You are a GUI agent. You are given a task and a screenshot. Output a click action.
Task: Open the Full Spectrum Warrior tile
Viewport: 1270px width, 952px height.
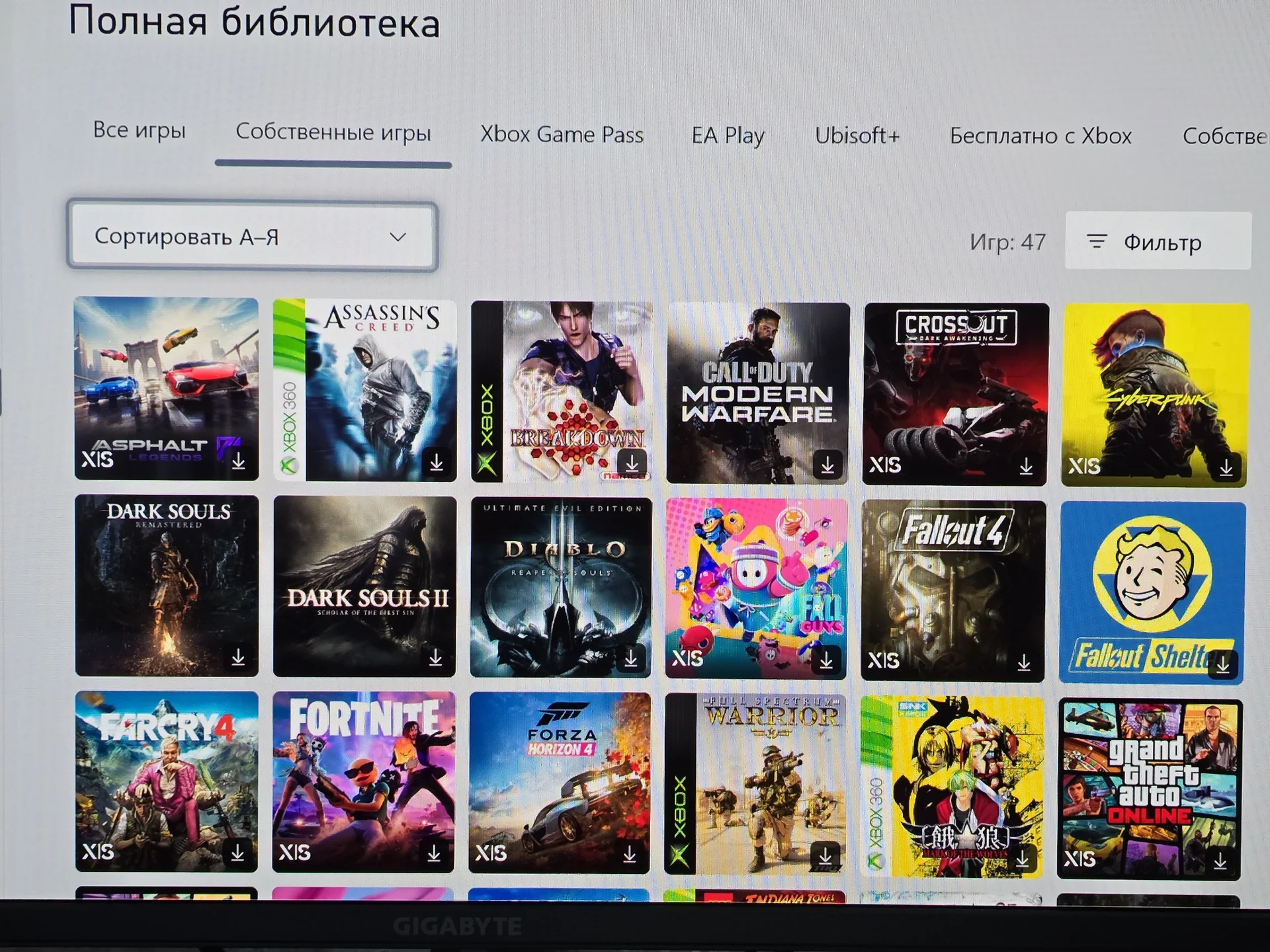755,784
